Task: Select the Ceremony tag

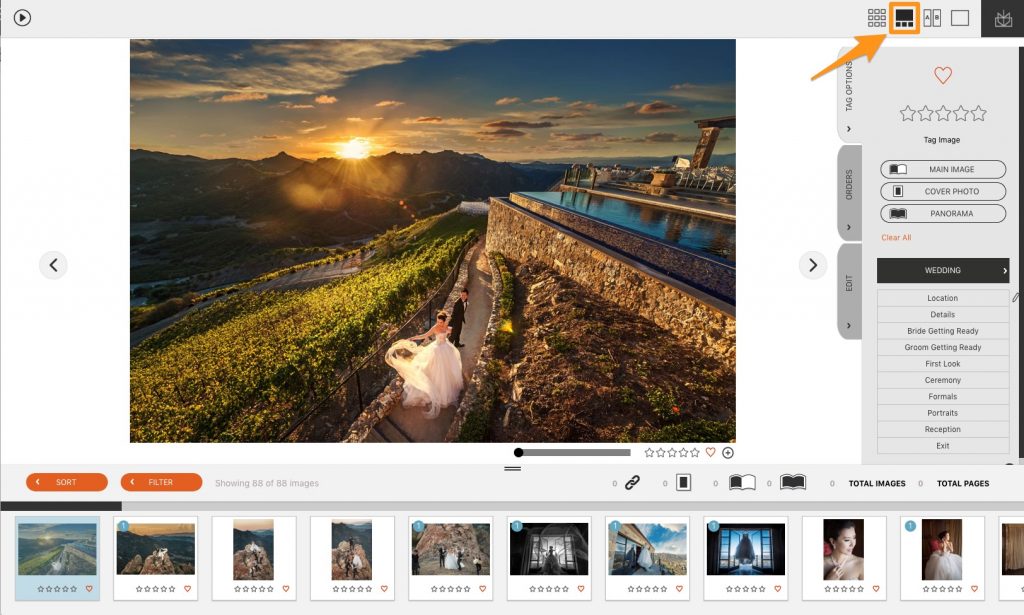Action: click(943, 380)
